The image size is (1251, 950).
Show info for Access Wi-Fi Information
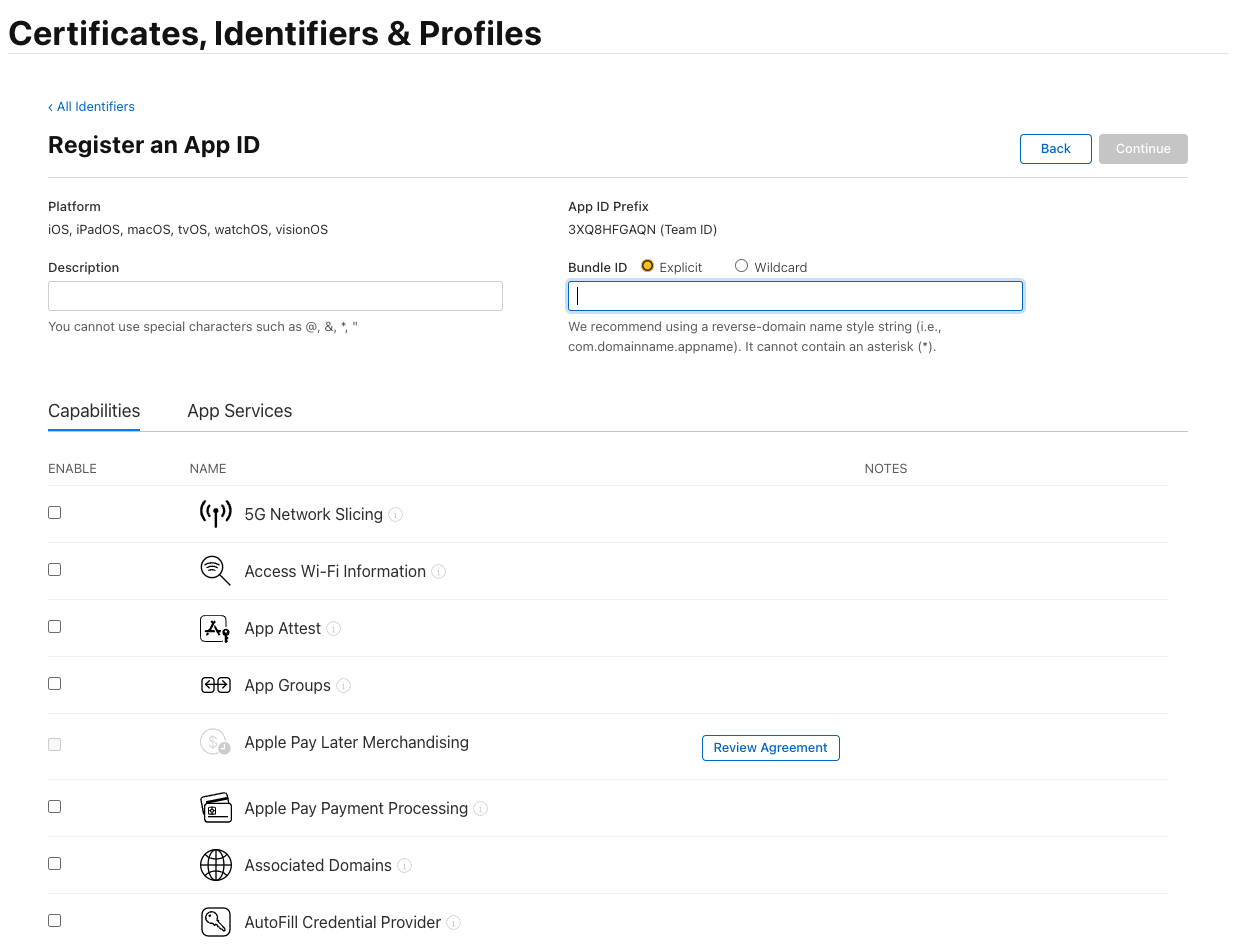click(439, 572)
